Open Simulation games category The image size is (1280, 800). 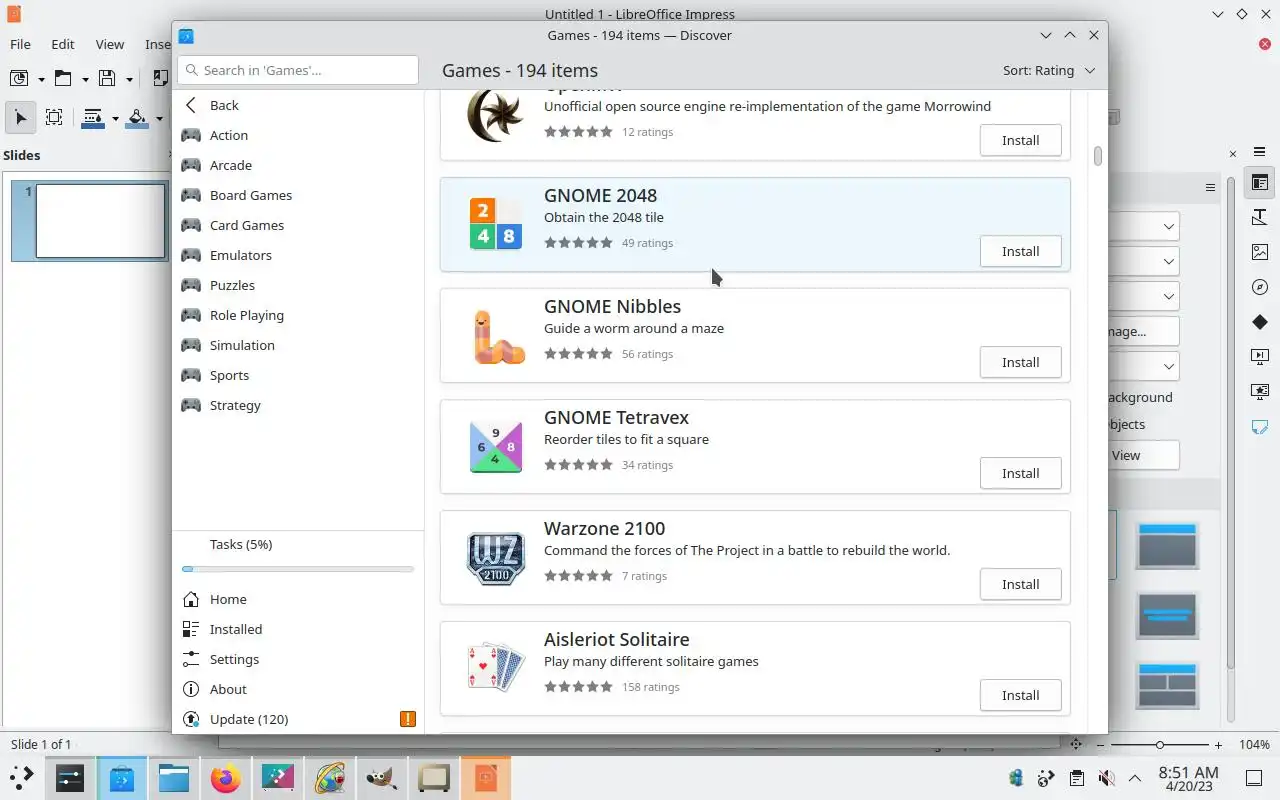click(x=298, y=345)
